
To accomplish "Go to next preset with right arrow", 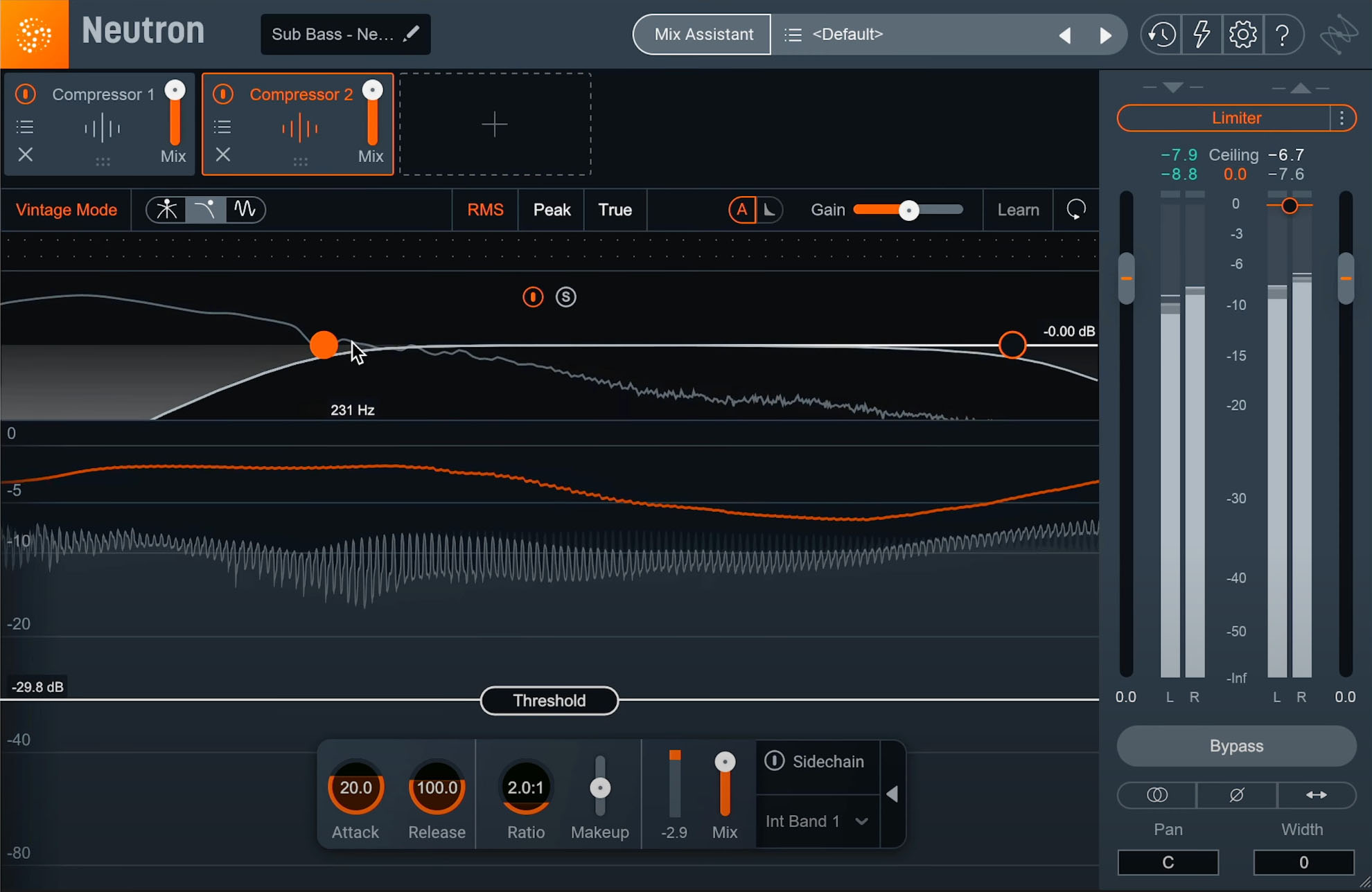I will coord(1106,35).
